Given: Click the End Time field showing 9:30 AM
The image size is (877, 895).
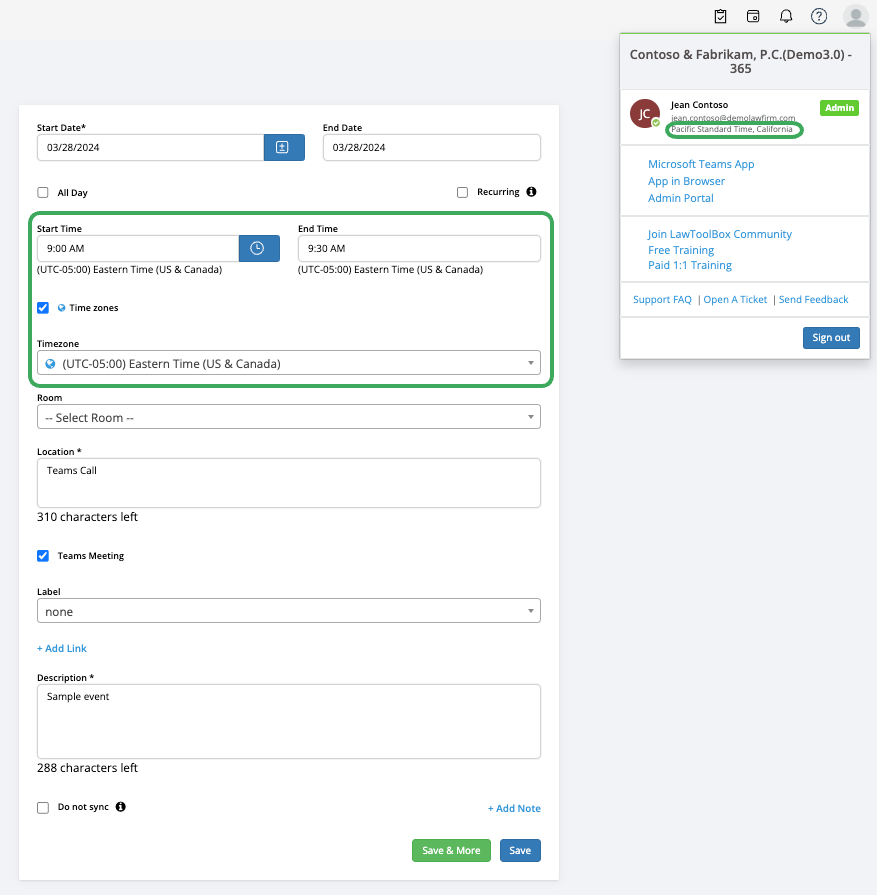Looking at the screenshot, I should [x=419, y=248].
